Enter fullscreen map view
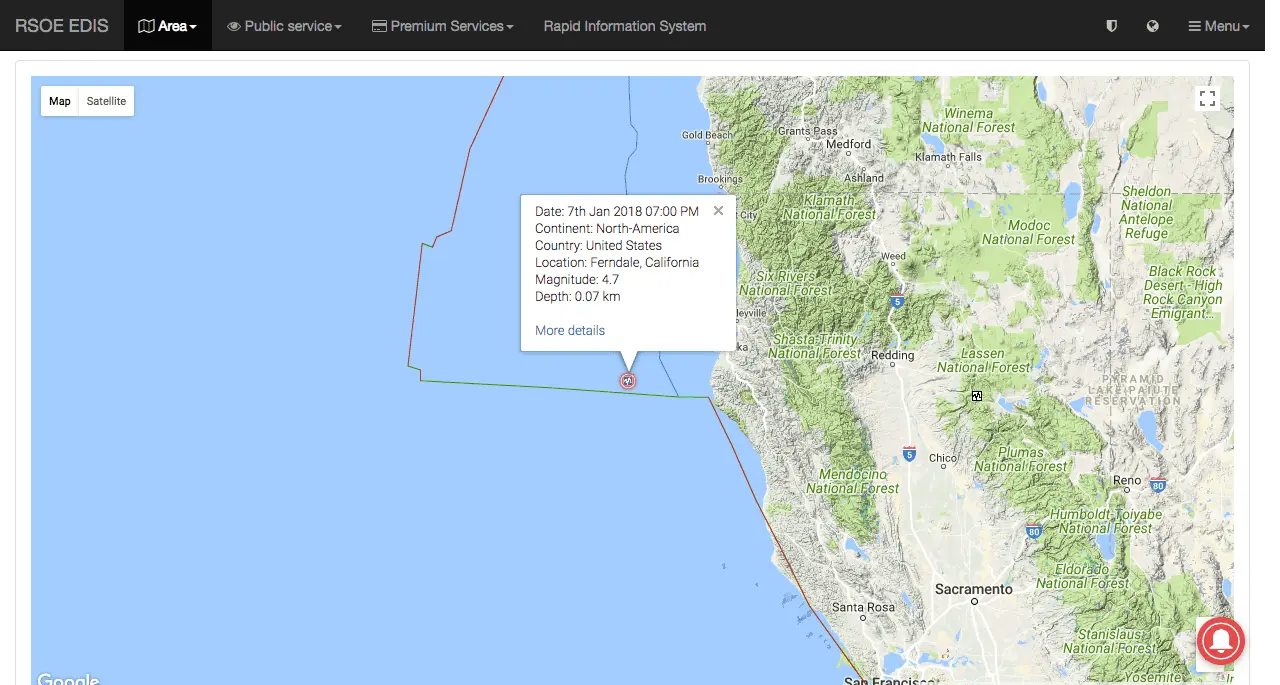 point(1207,98)
